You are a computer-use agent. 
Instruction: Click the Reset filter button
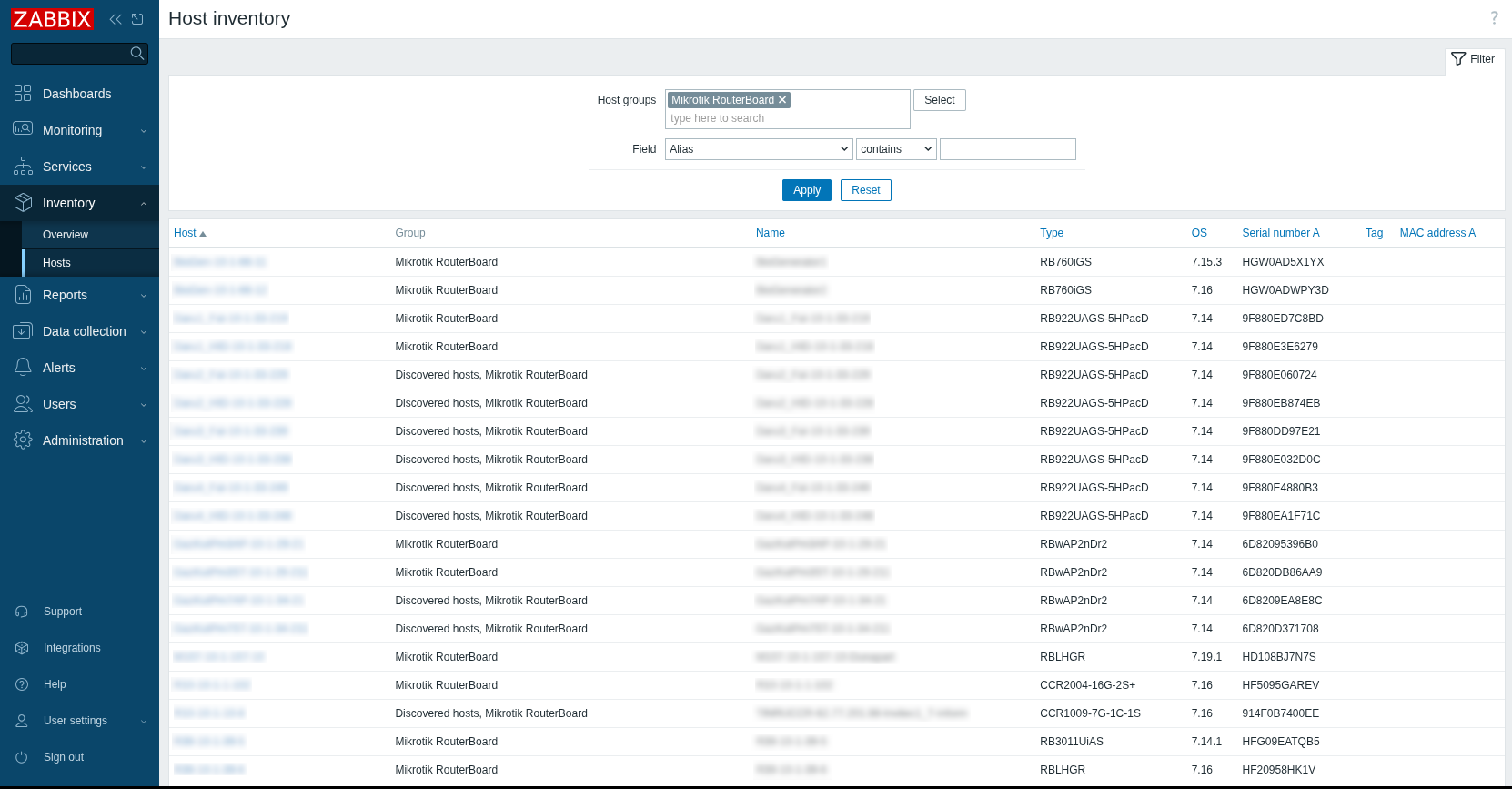[x=865, y=190]
